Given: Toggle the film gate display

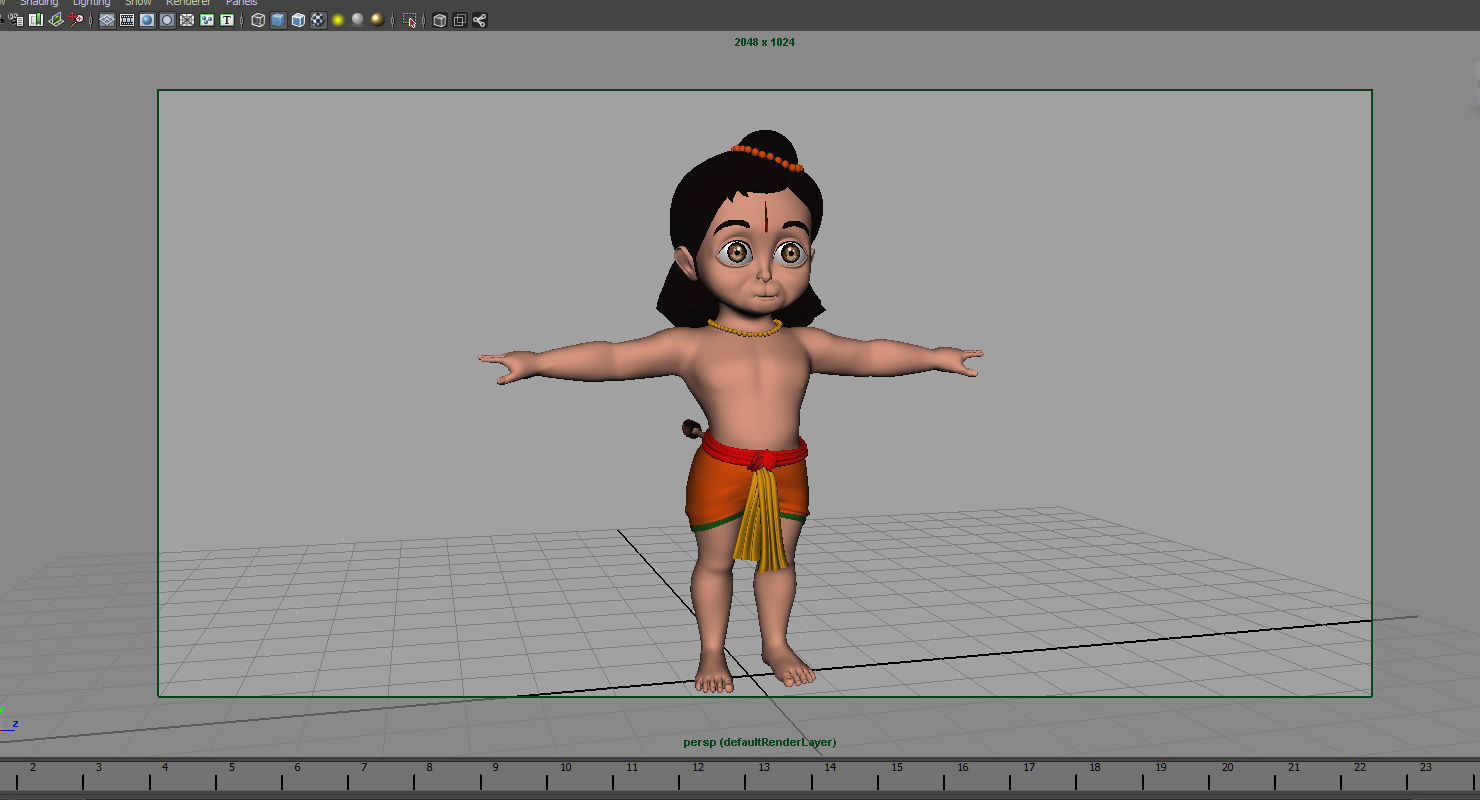Looking at the screenshot, I should click(x=127, y=20).
